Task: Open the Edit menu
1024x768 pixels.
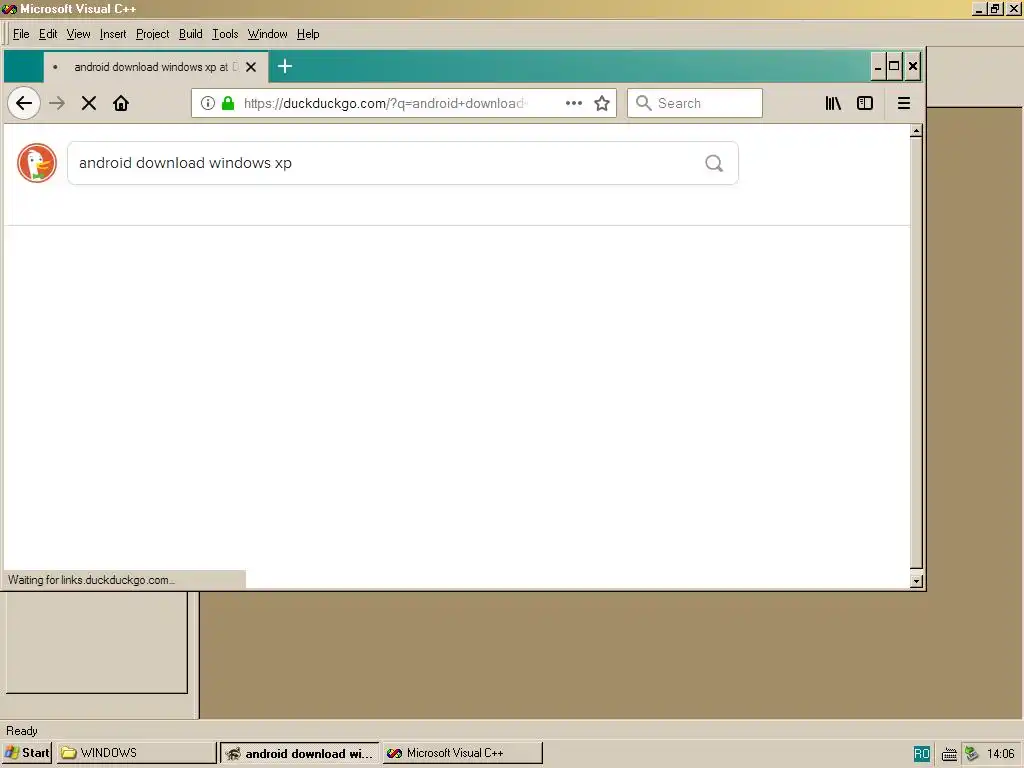Action: tap(48, 34)
